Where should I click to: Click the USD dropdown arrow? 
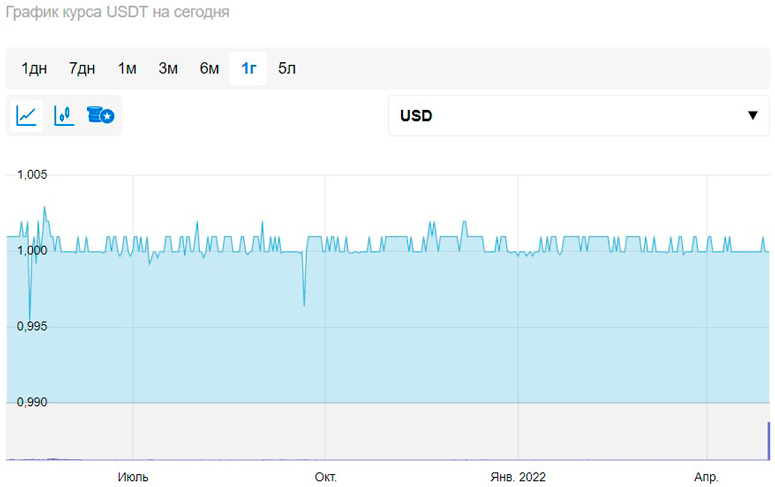[752, 116]
